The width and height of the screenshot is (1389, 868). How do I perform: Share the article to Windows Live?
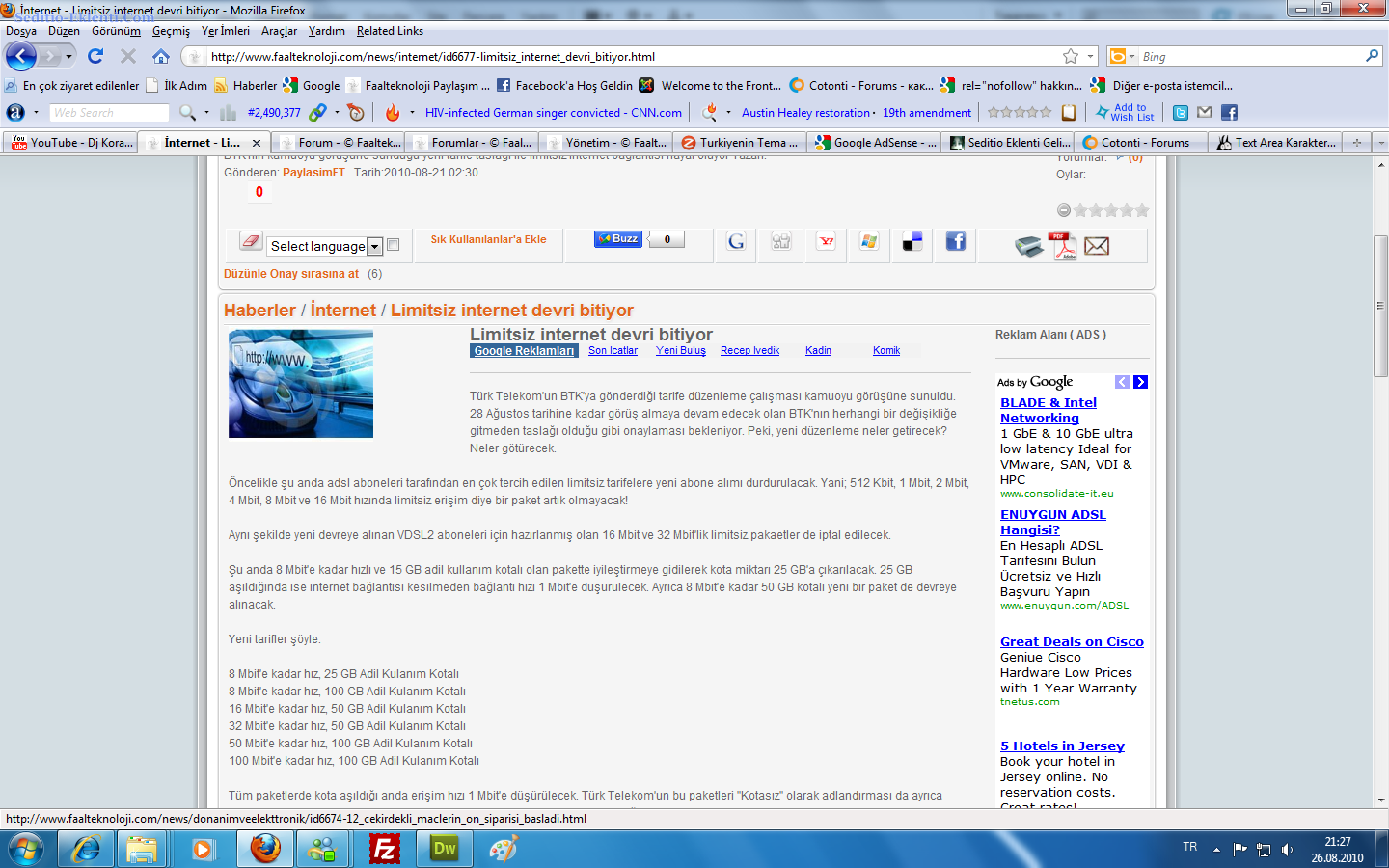click(869, 241)
